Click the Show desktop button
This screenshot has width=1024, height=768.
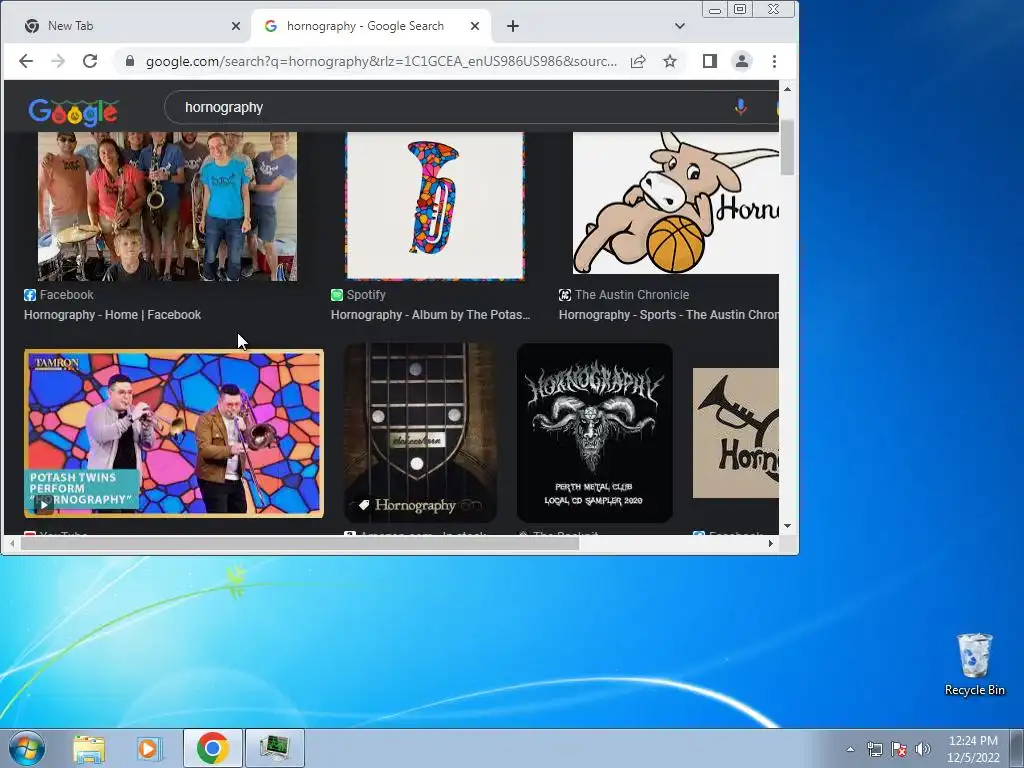pyautogui.click(x=1017, y=748)
